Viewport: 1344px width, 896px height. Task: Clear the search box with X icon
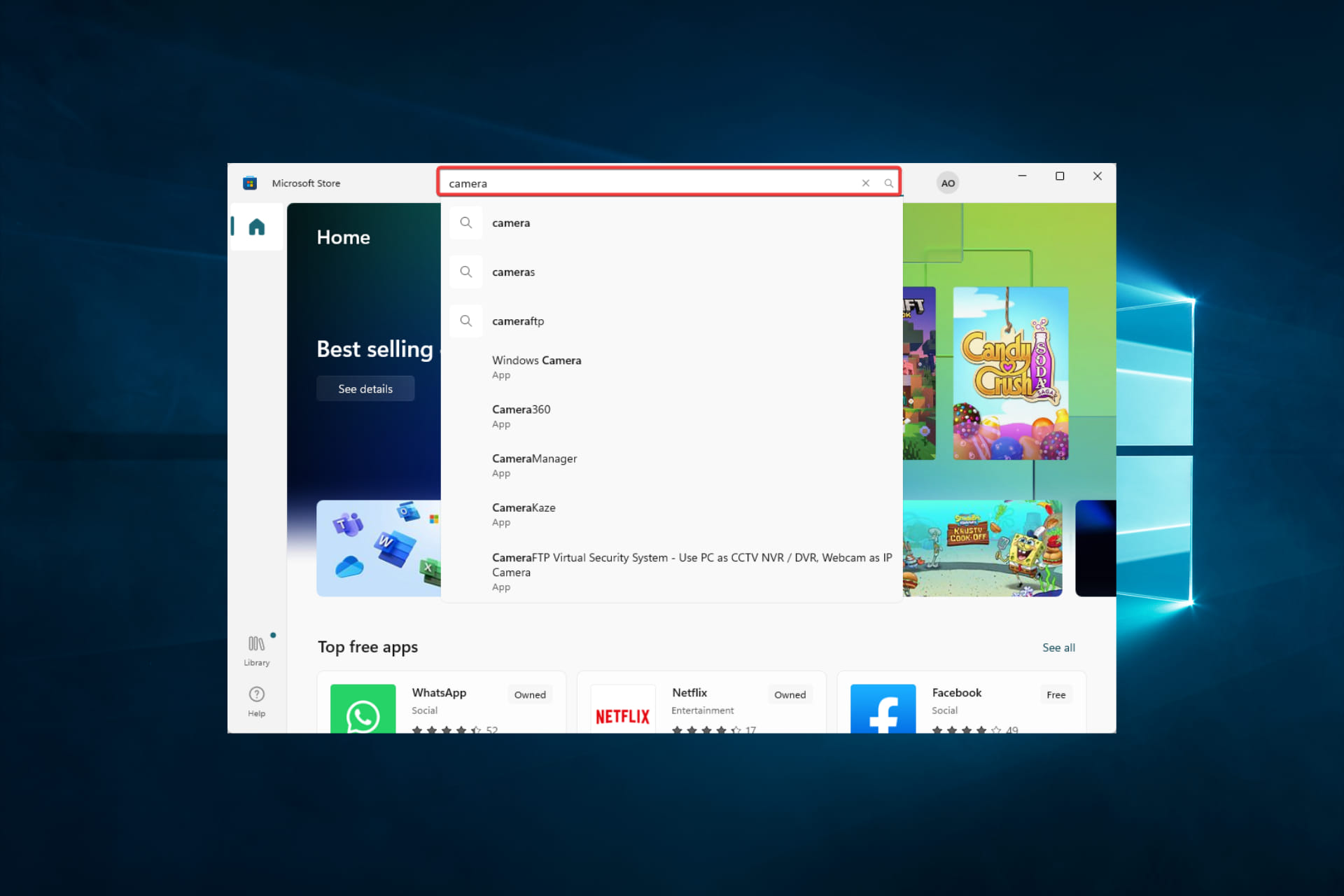[866, 183]
